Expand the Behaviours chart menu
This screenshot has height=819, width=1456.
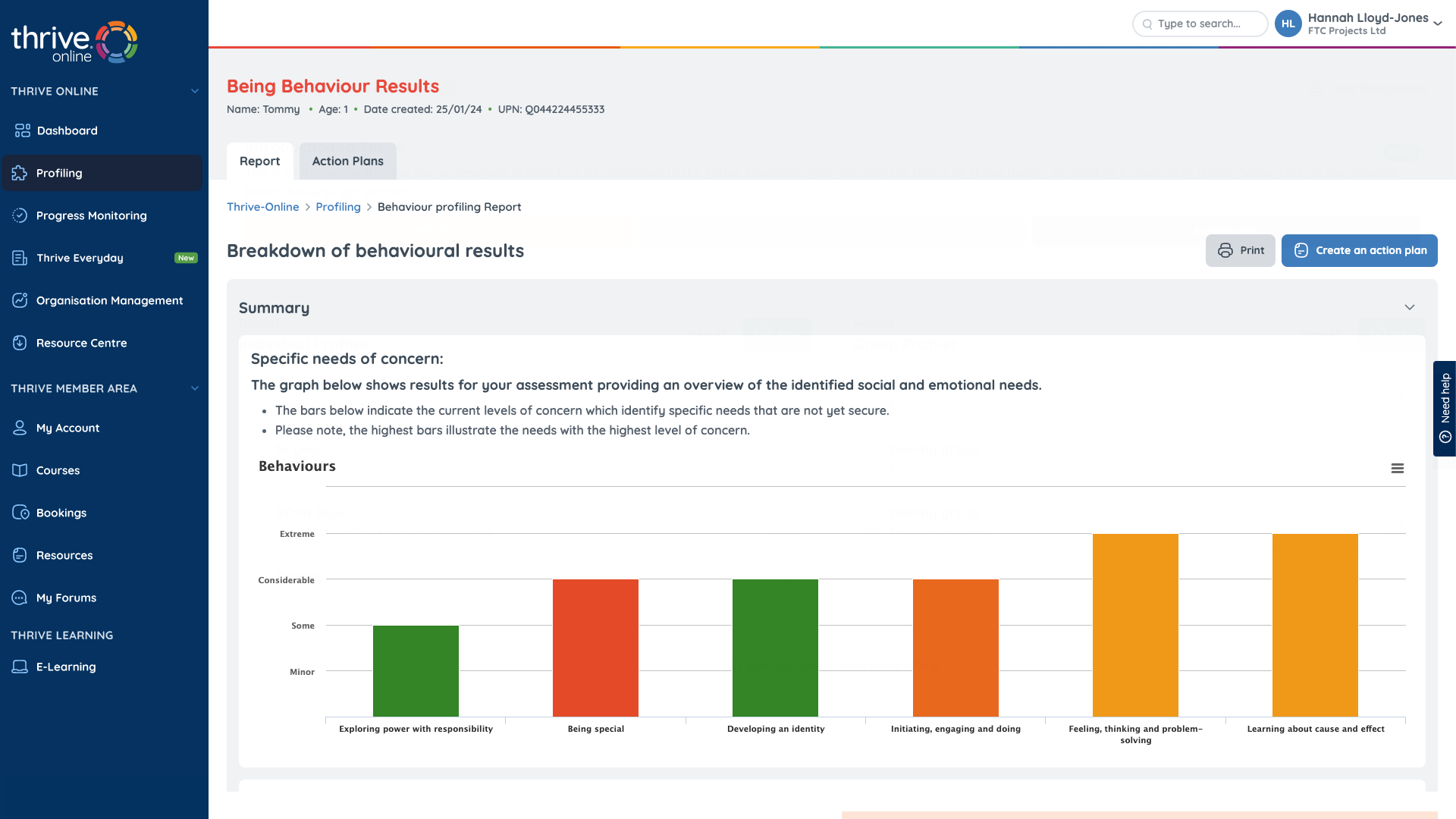point(1396,468)
